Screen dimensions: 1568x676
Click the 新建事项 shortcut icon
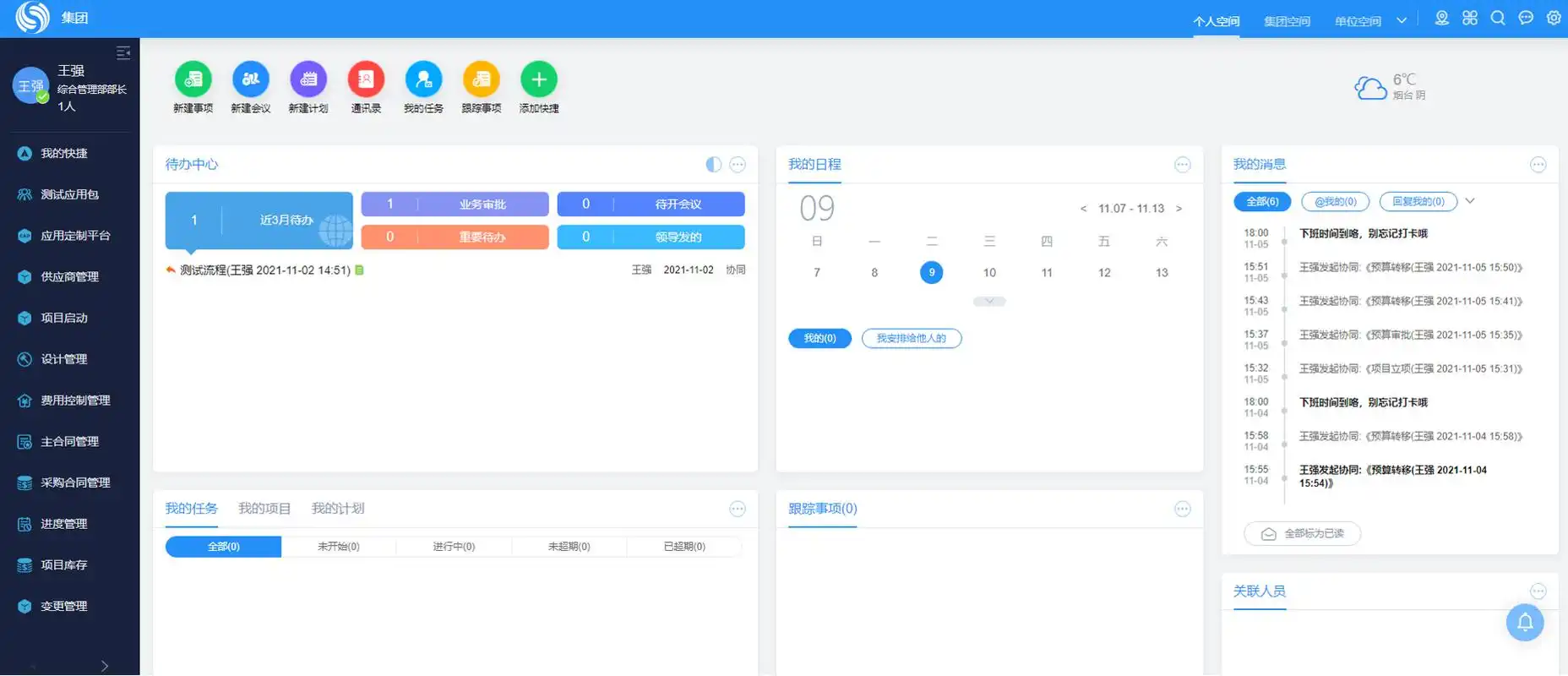point(193,79)
